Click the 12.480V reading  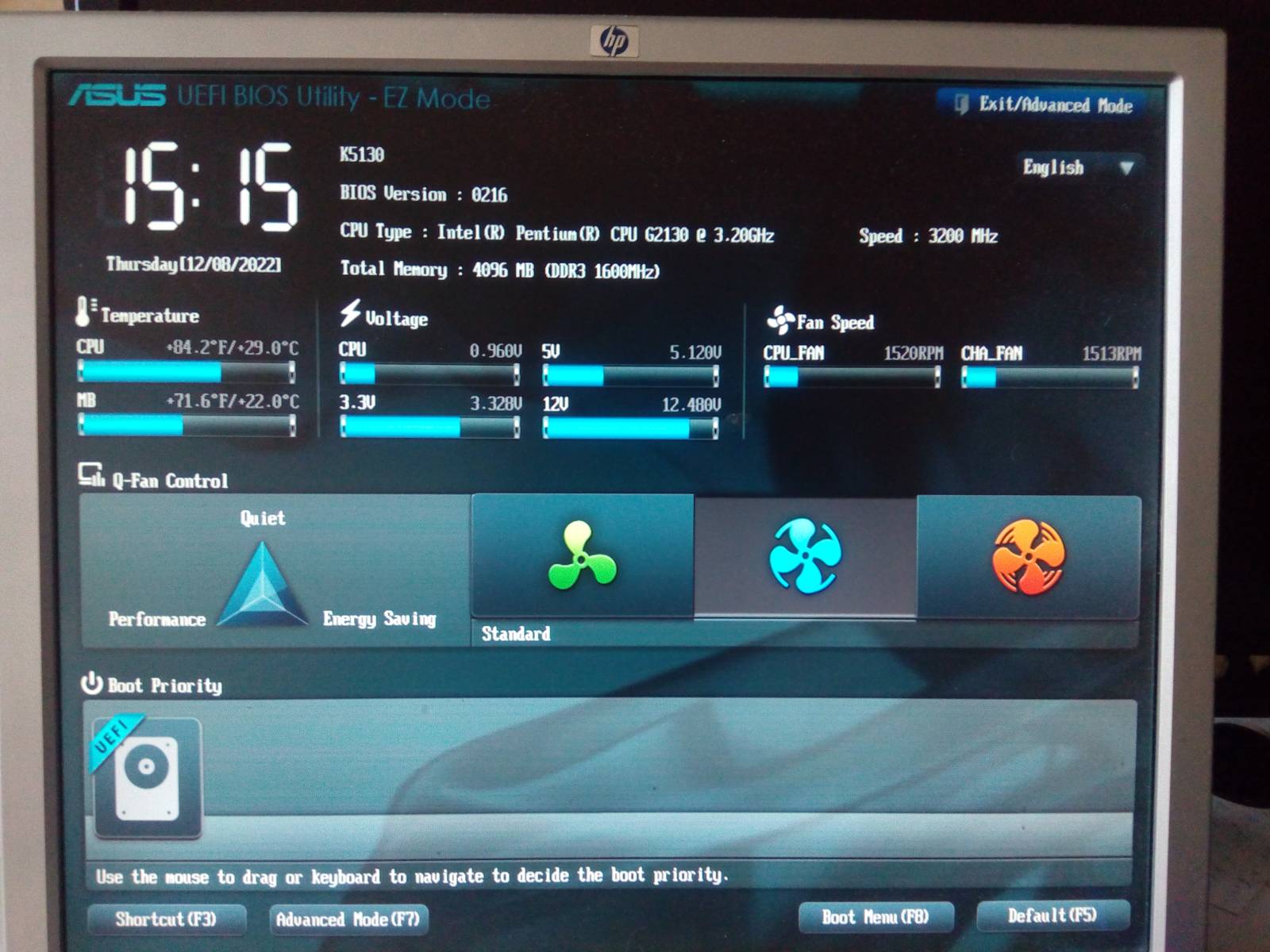(691, 405)
